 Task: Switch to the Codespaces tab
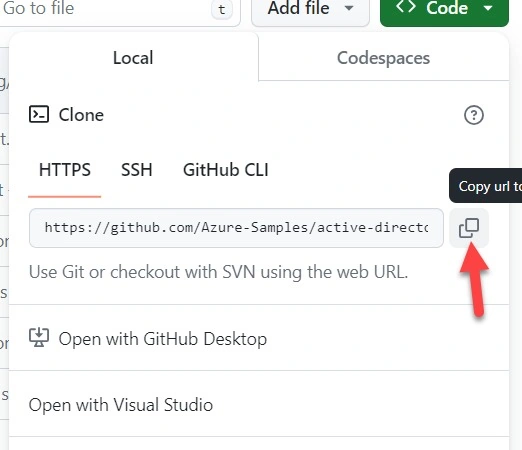tap(383, 58)
